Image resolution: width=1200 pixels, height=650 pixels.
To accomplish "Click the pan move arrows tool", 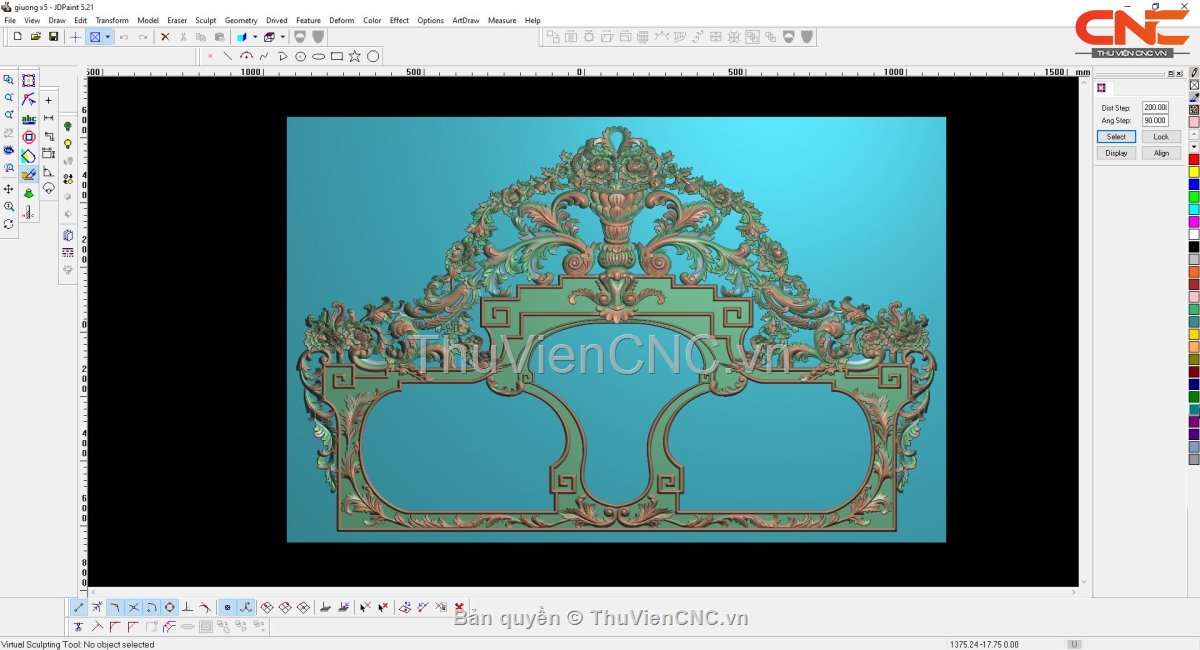I will (x=9, y=189).
